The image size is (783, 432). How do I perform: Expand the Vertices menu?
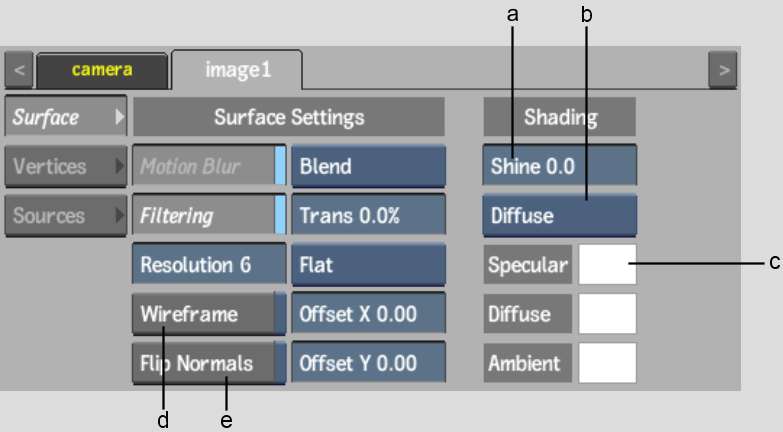coord(65,166)
